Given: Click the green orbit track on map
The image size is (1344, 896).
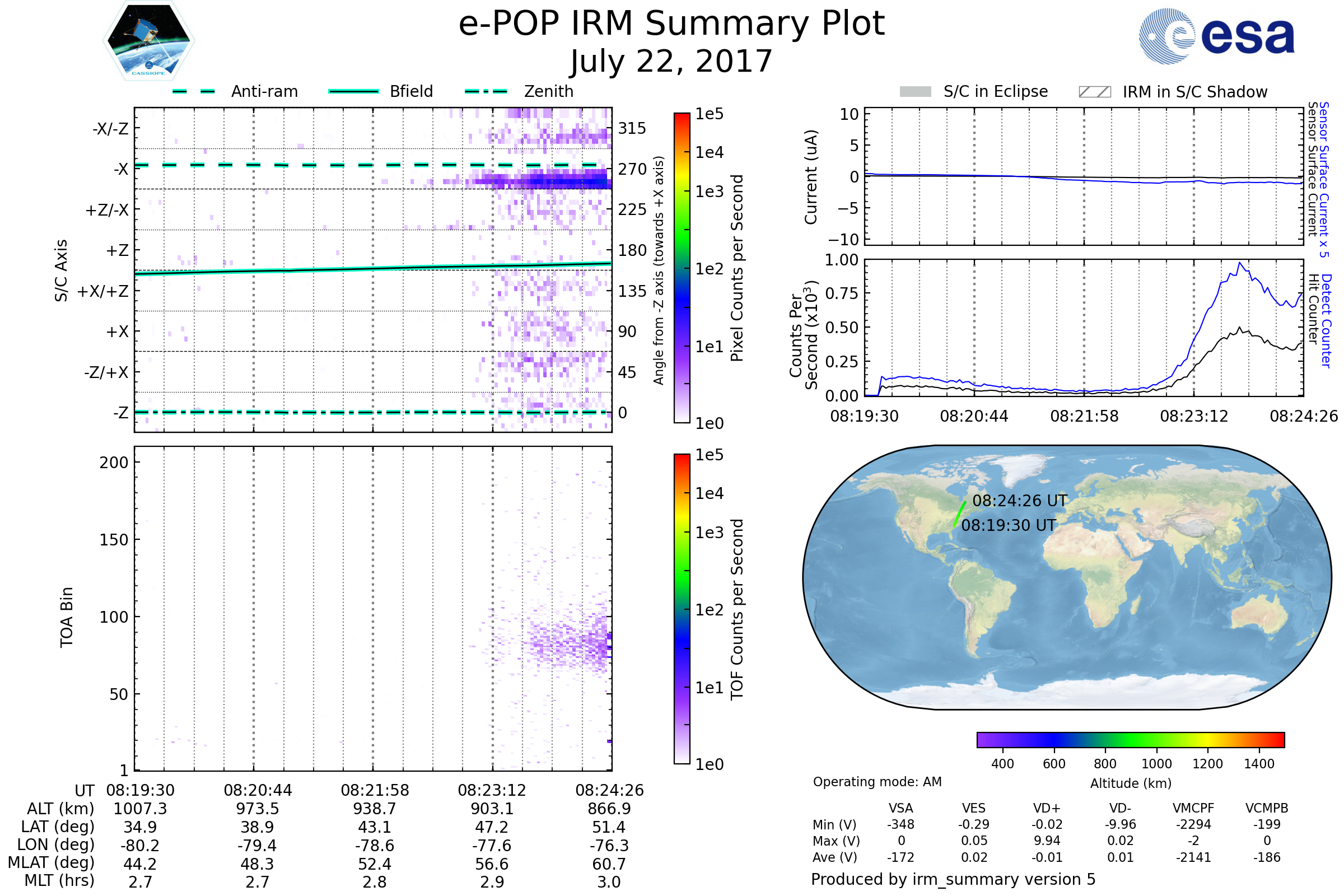Looking at the screenshot, I should [959, 514].
